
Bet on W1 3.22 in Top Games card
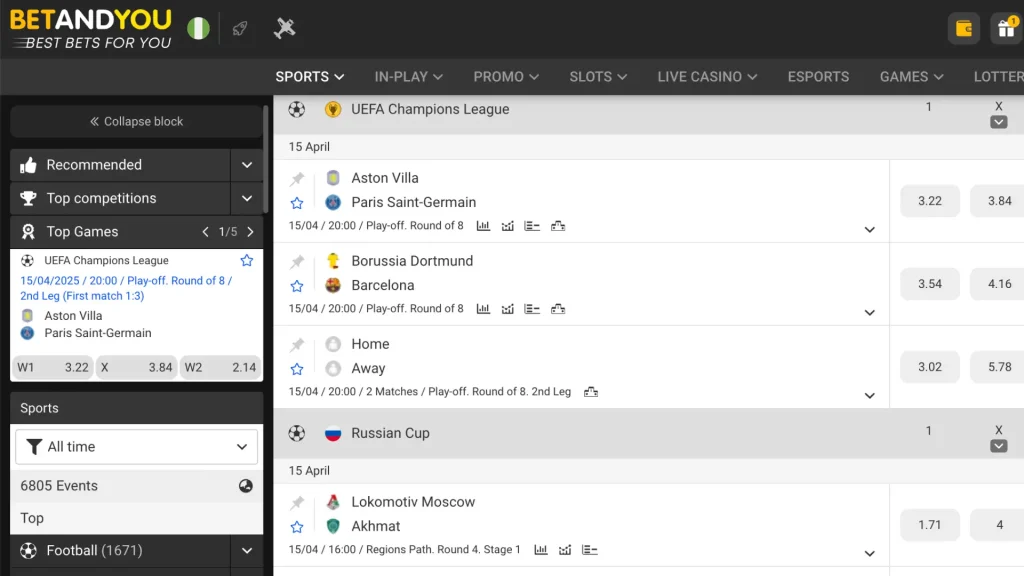coord(53,367)
